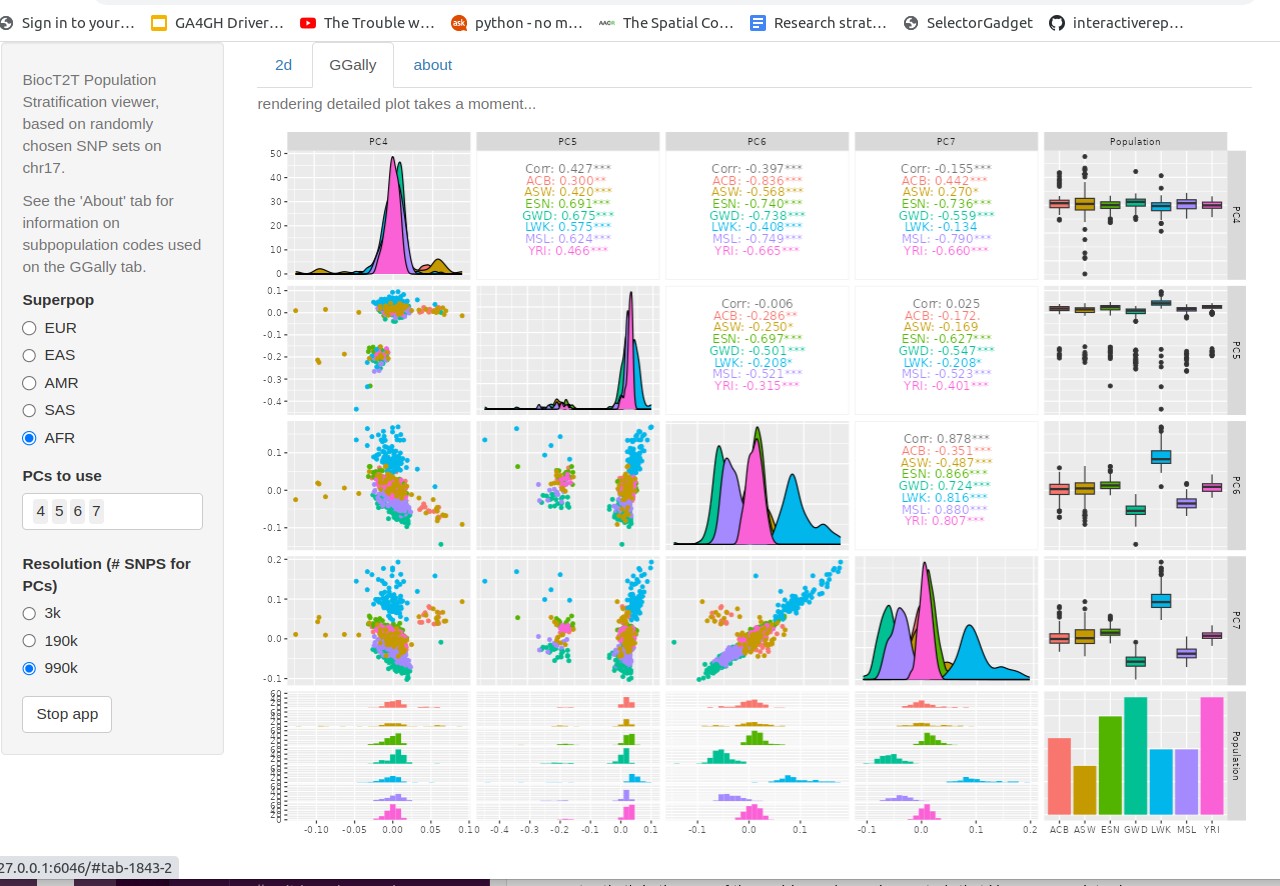Open the about tab
Image resolution: width=1280 pixels, height=886 pixels.
point(432,65)
